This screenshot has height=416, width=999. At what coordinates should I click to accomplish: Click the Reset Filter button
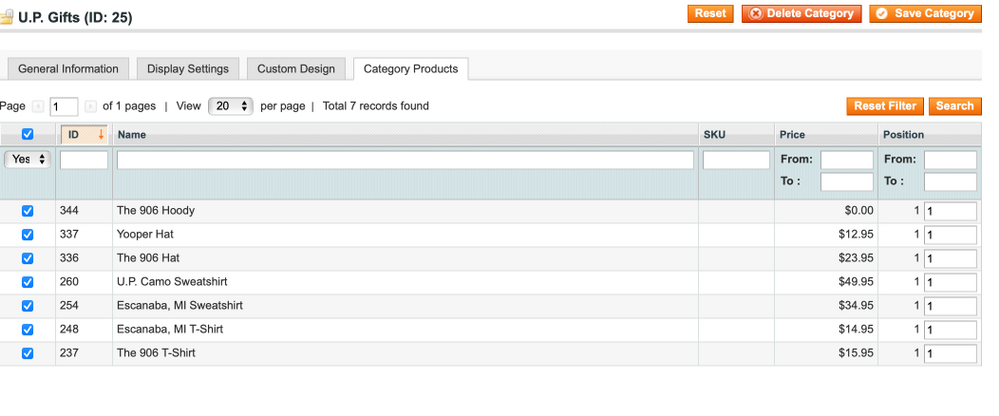[884, 106]
